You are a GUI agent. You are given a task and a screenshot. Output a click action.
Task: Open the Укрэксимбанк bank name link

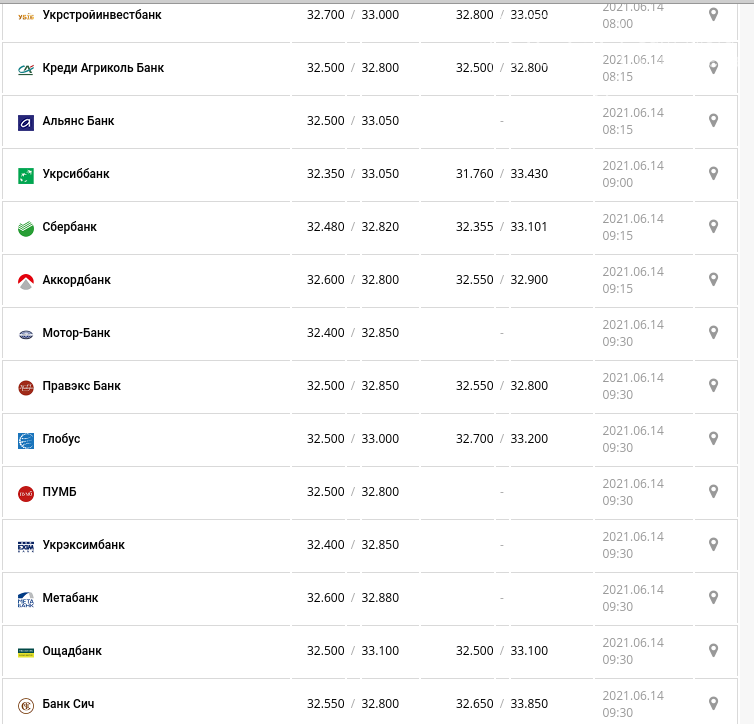[x=83, y=545]
